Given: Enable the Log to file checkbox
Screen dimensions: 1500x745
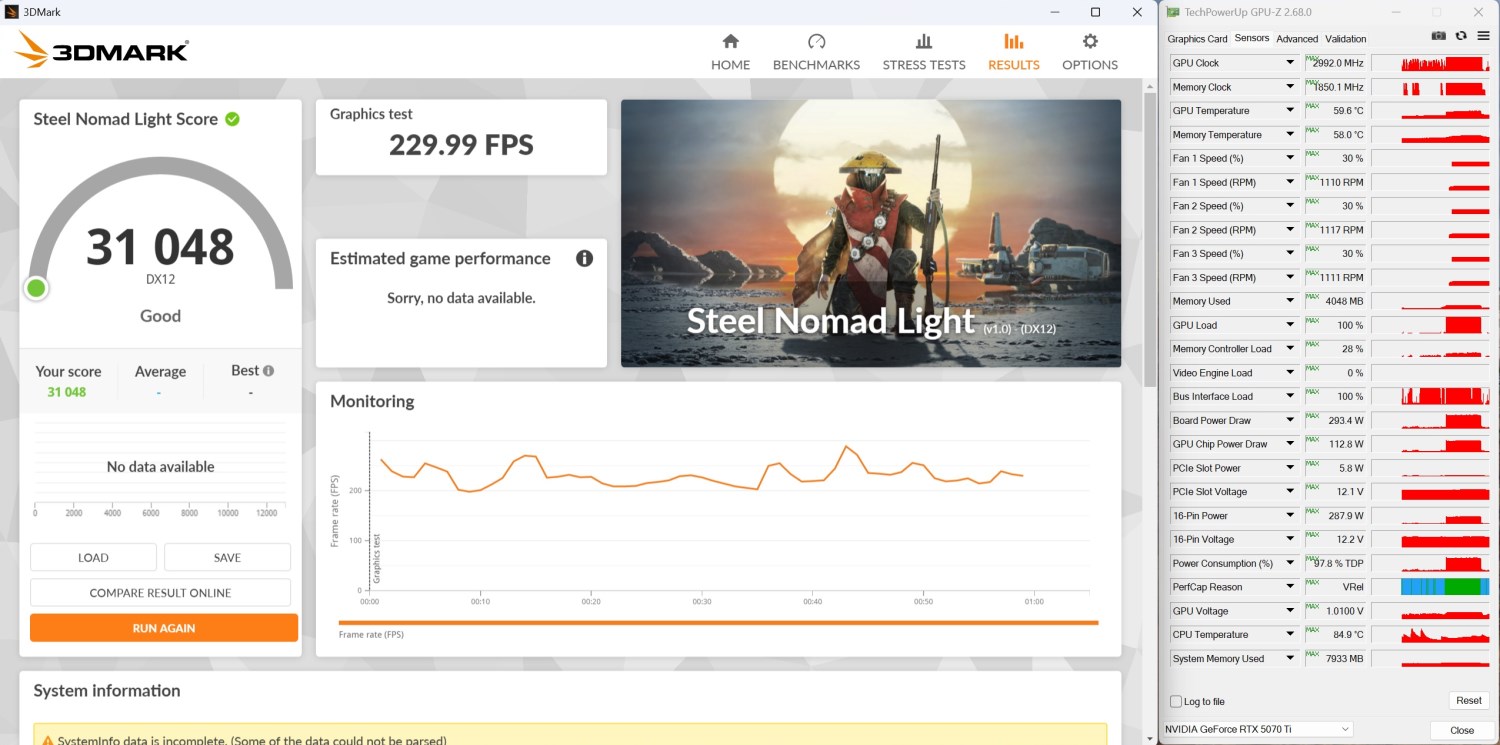Looking at the screenshot, I should [x=1176, y=701].
